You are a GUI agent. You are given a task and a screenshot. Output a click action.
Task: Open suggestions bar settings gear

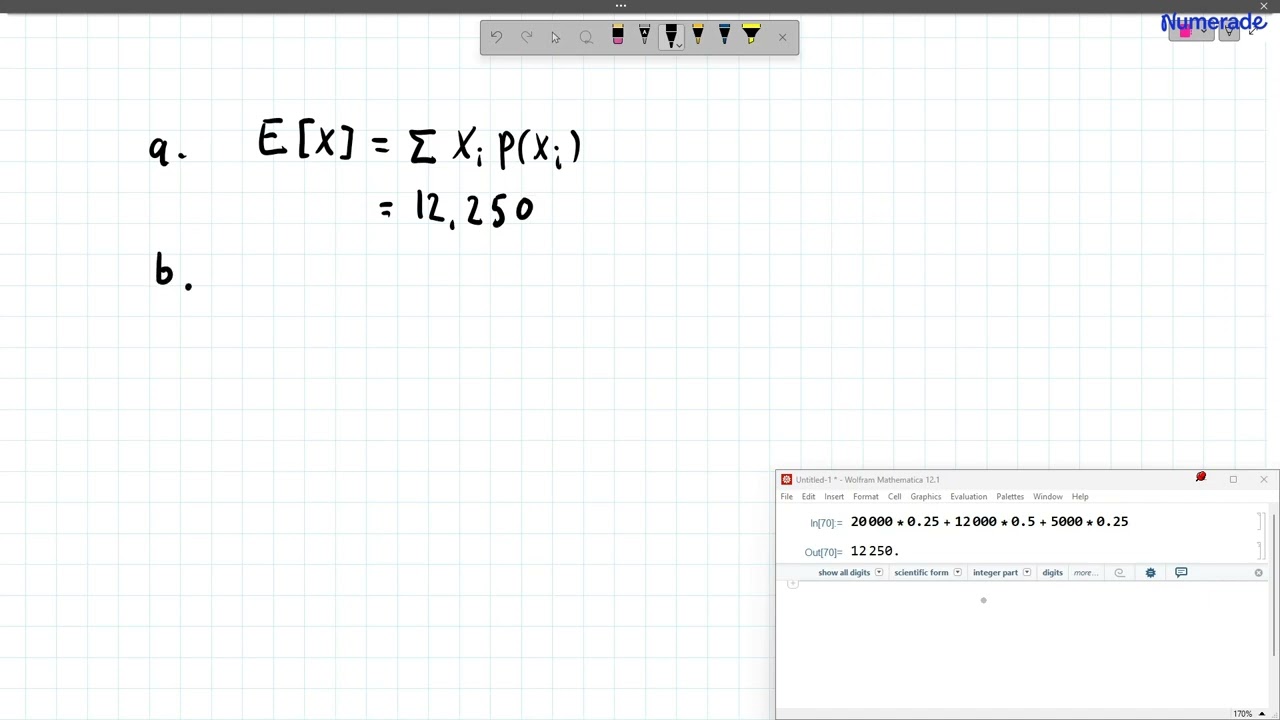[x=1150, y=573]
